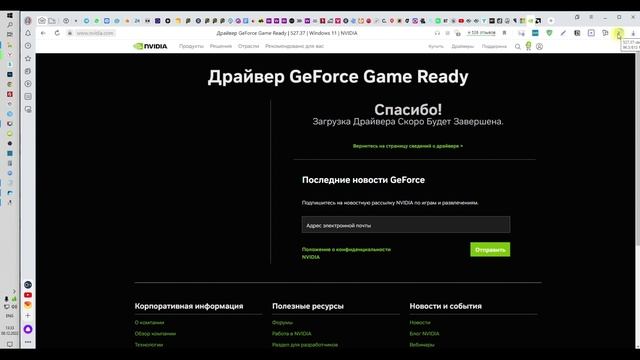Screen dimensions: 640x360
Task: Open the Рекомендовано для вас menu
Action: [294, 46]
